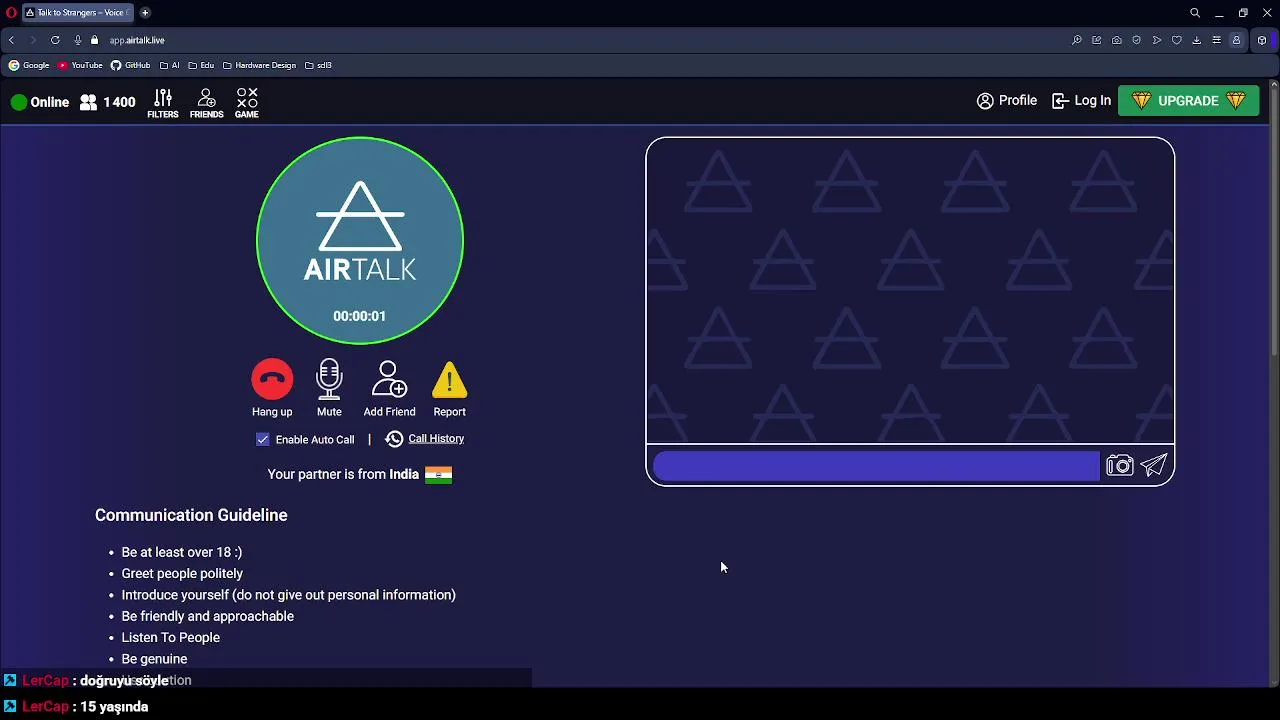Open the YouTube bookmark
1280x720 pixels.
click(80, 65)
